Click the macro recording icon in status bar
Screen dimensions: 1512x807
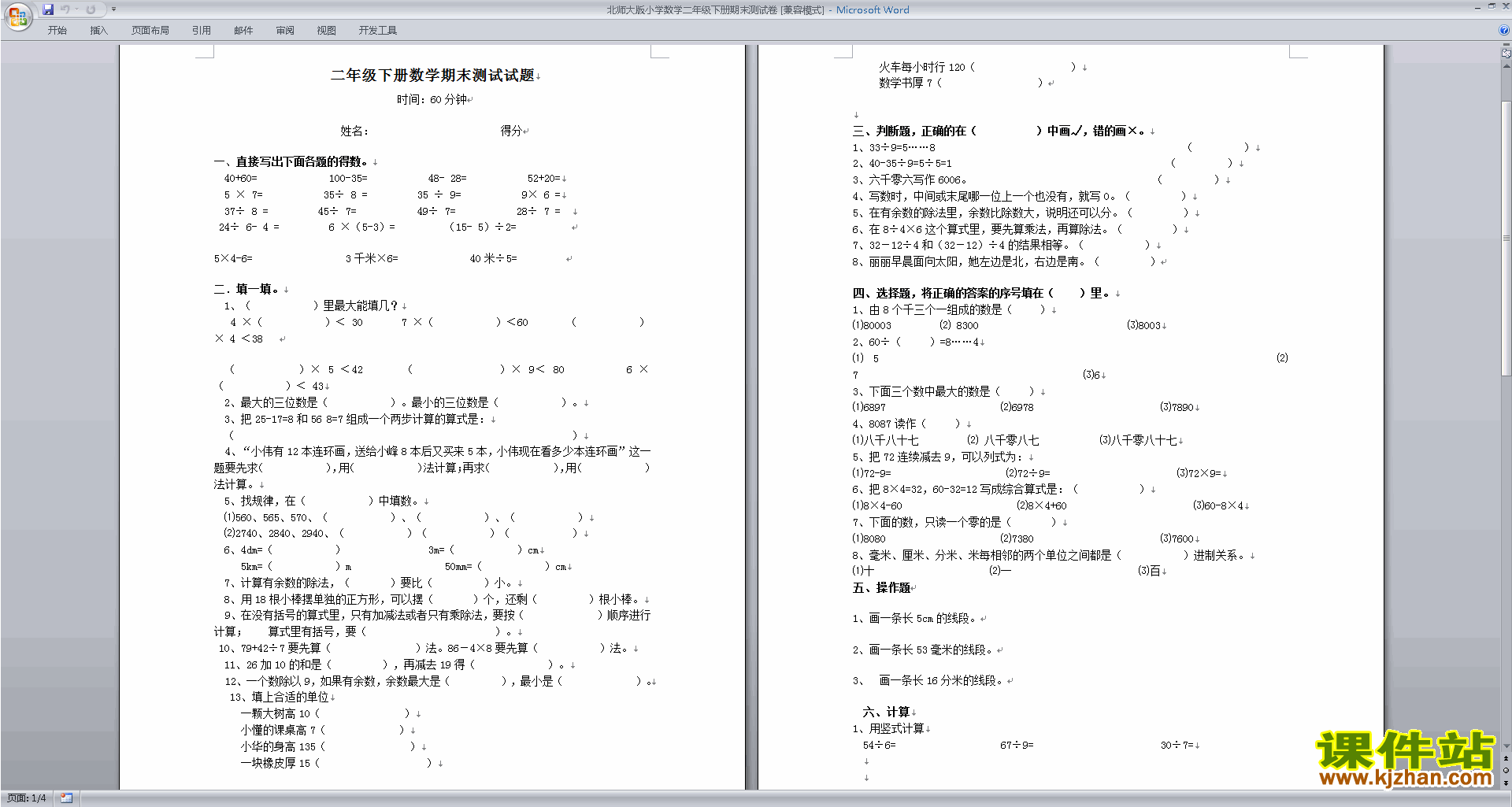(x=66, y=798)
